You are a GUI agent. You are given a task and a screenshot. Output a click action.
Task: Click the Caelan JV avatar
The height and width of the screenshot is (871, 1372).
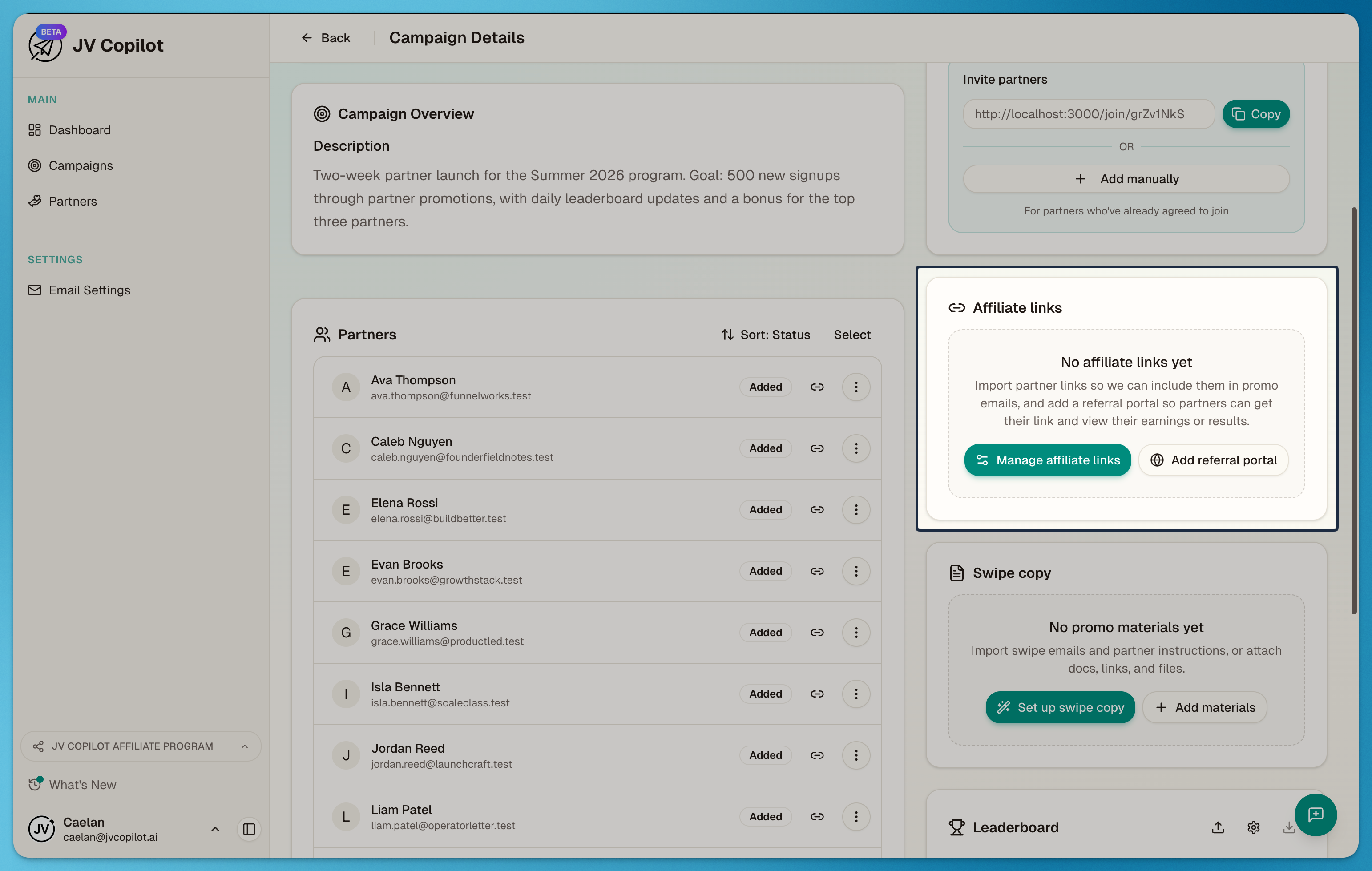coord(41,829)
